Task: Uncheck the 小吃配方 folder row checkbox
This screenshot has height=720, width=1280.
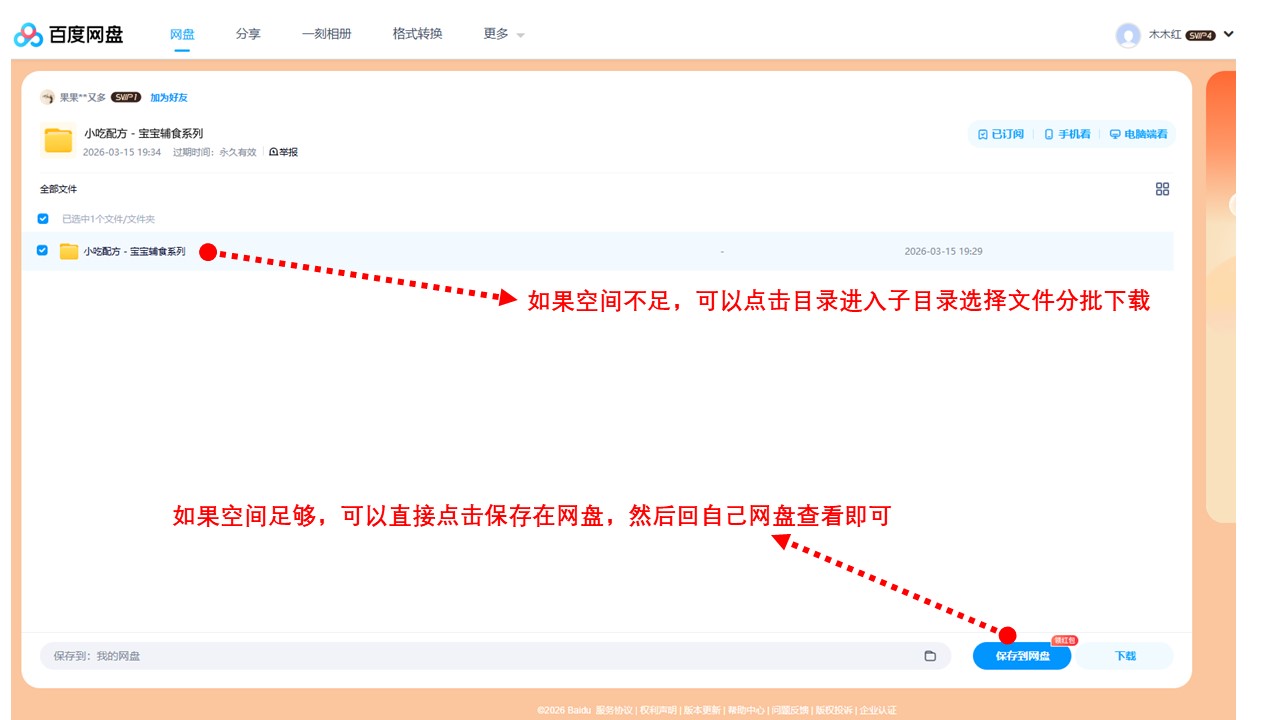Action: pos(42,251)
